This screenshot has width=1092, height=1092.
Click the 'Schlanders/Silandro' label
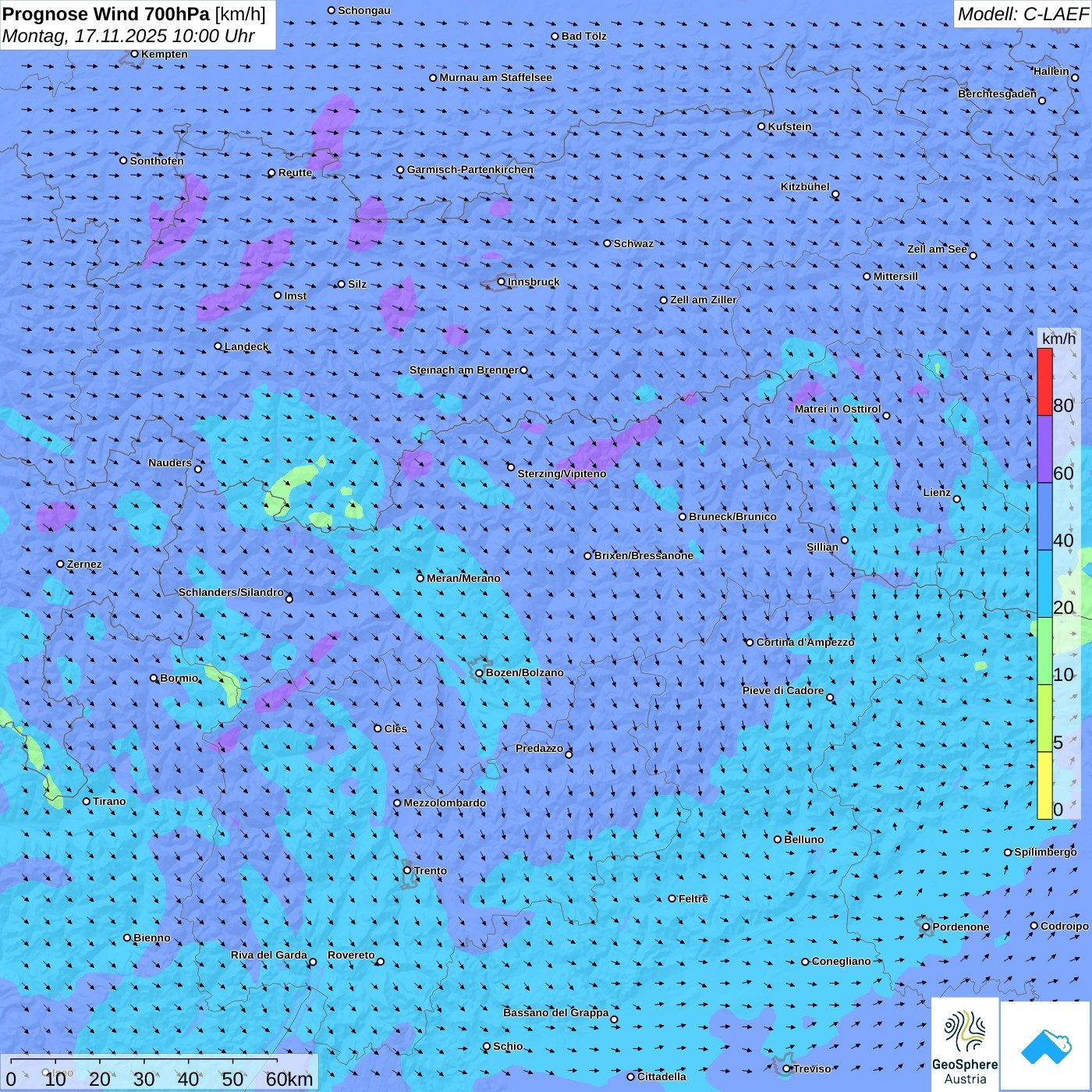(231, 592)
